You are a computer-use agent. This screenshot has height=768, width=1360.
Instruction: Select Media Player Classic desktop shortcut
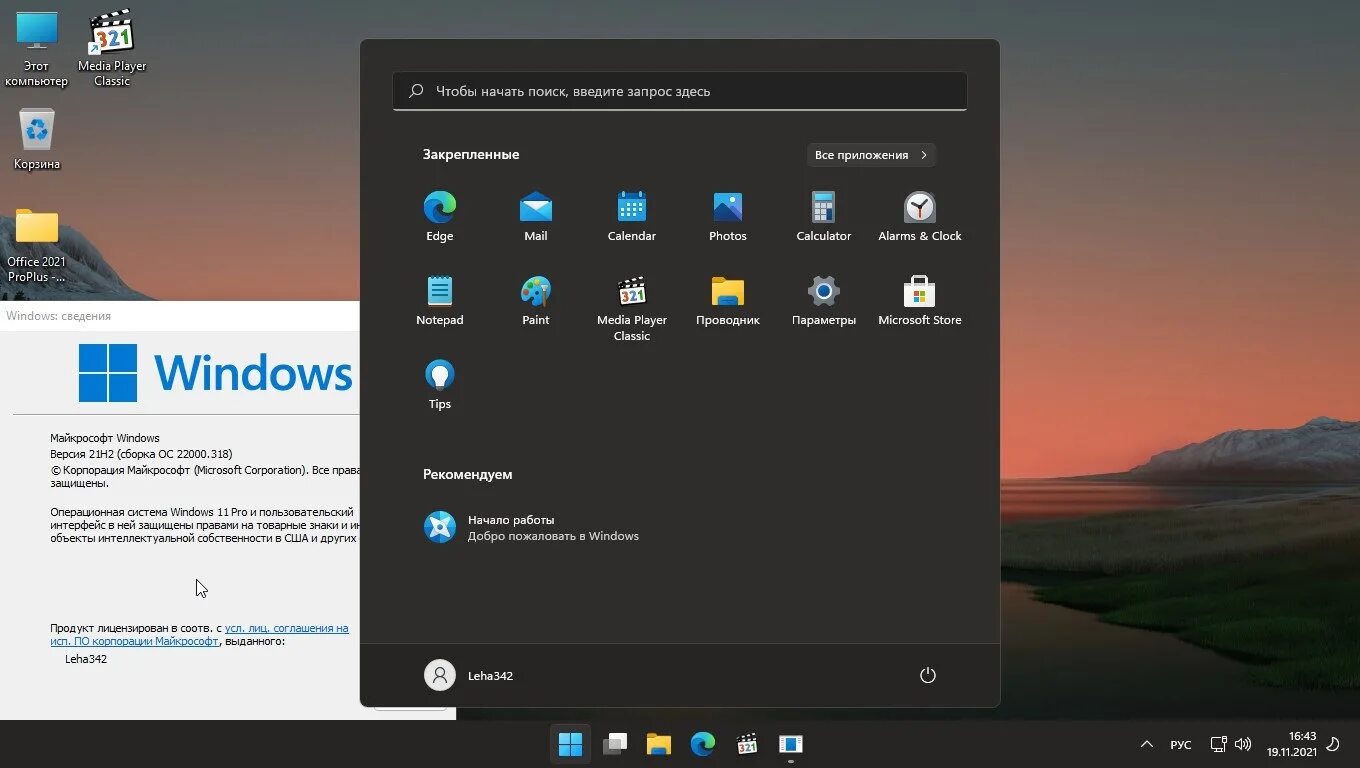pyautogui.click(x=112, y=49)
